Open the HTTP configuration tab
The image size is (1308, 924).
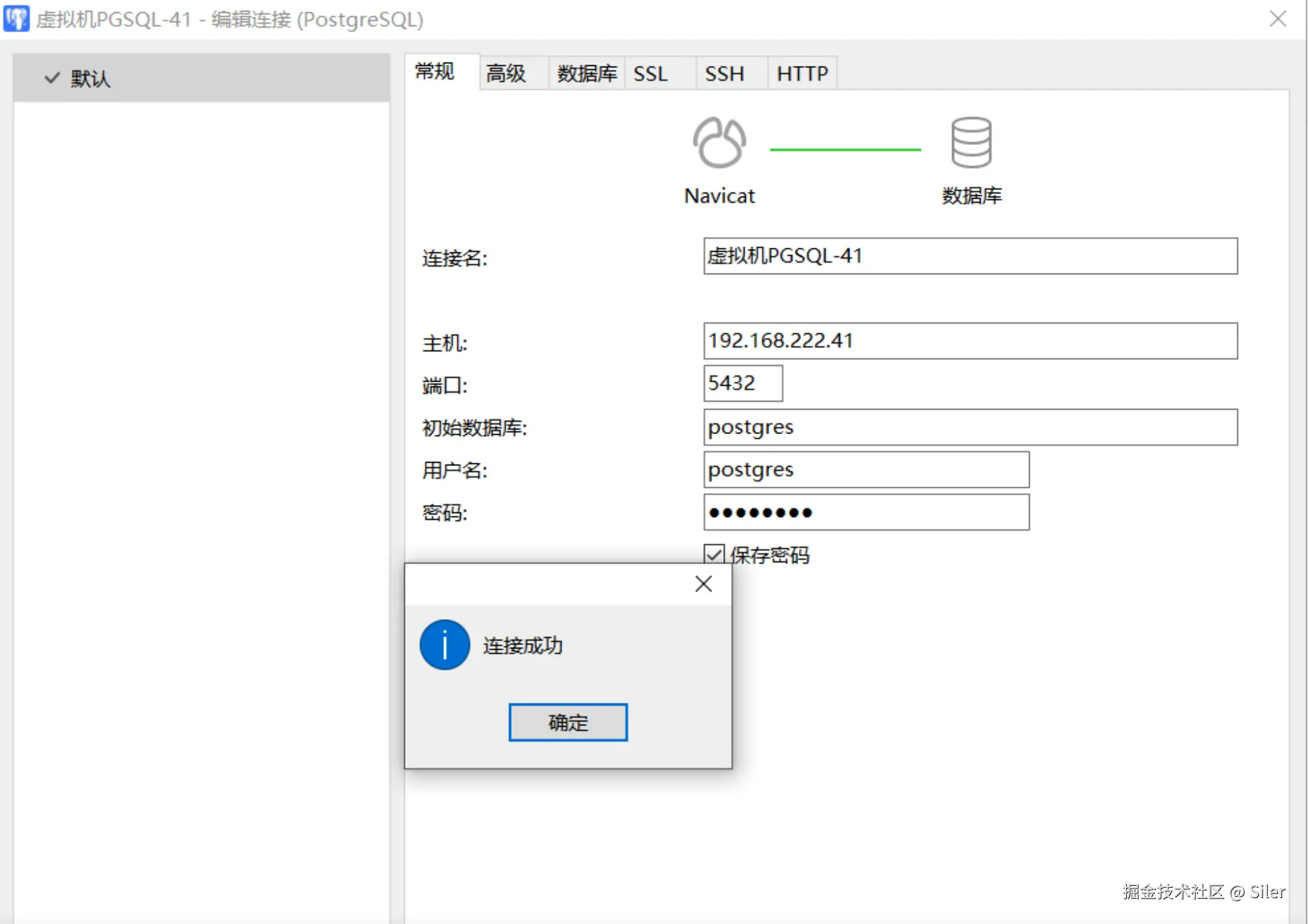(802, 73)
